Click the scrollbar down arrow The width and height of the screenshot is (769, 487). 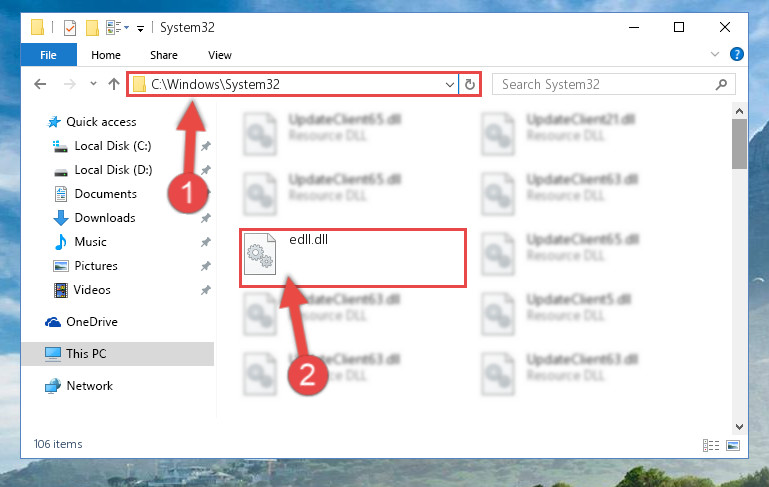(739, 427)
